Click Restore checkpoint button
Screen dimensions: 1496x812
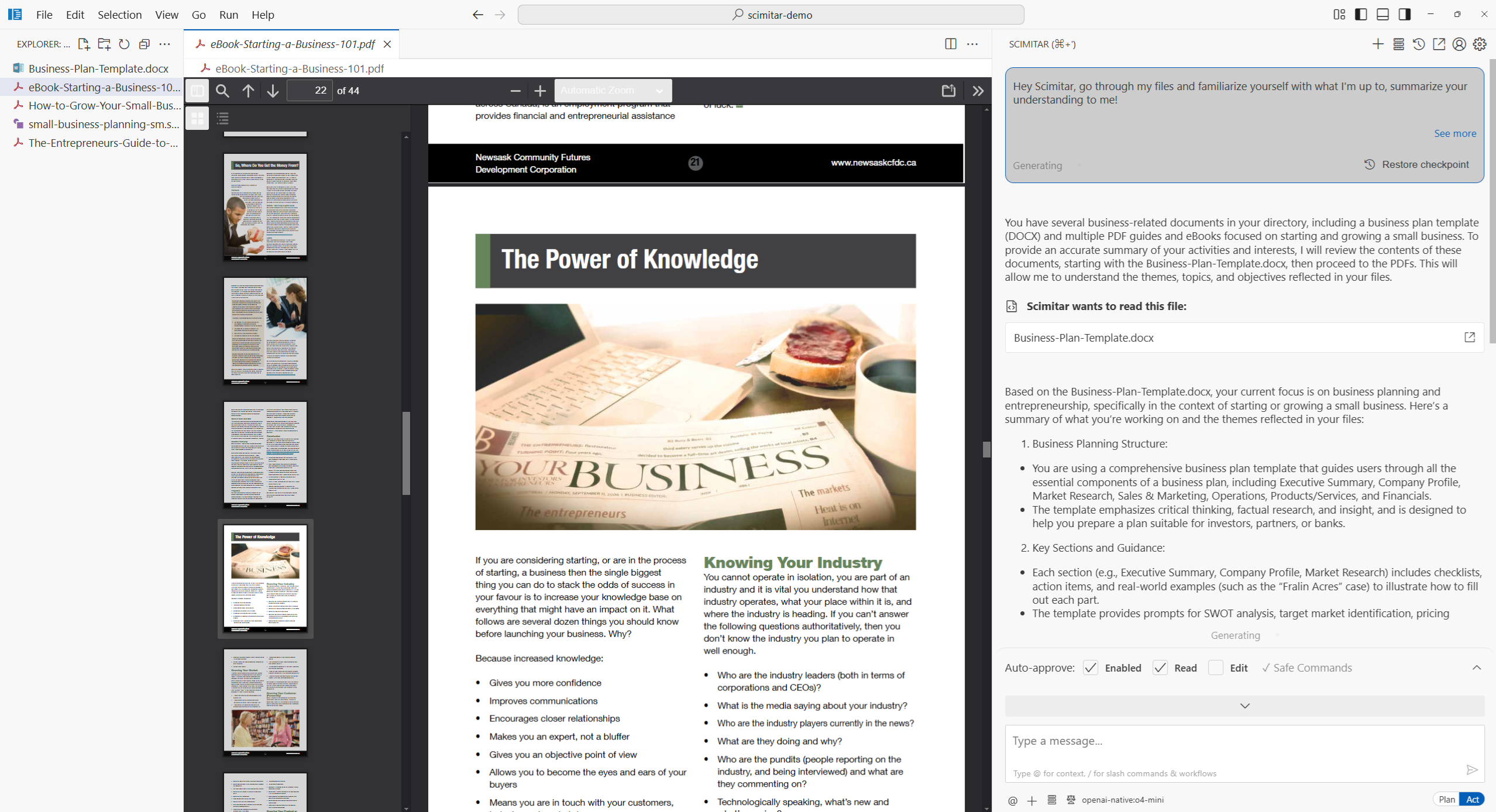point(1416,164)
